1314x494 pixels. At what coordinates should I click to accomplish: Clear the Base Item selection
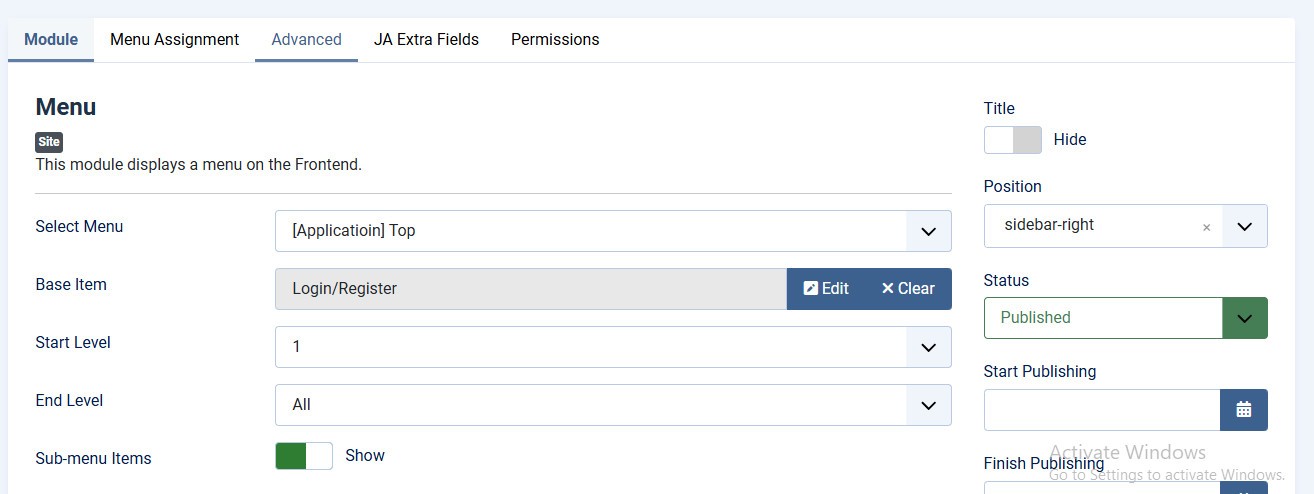click(x=908, y=288)
